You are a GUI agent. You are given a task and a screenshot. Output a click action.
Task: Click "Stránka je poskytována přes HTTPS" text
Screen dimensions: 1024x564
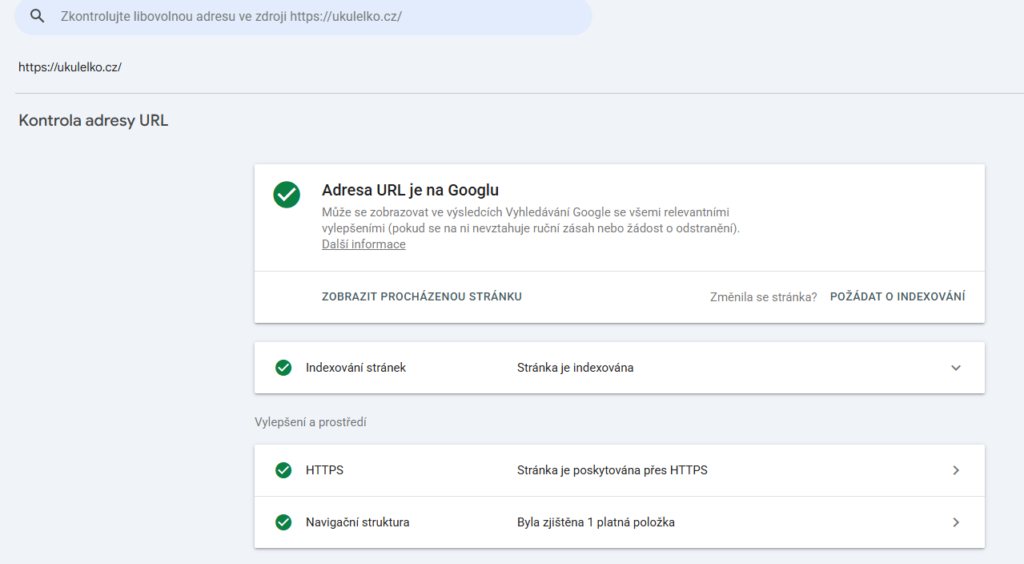coord(612,470)
